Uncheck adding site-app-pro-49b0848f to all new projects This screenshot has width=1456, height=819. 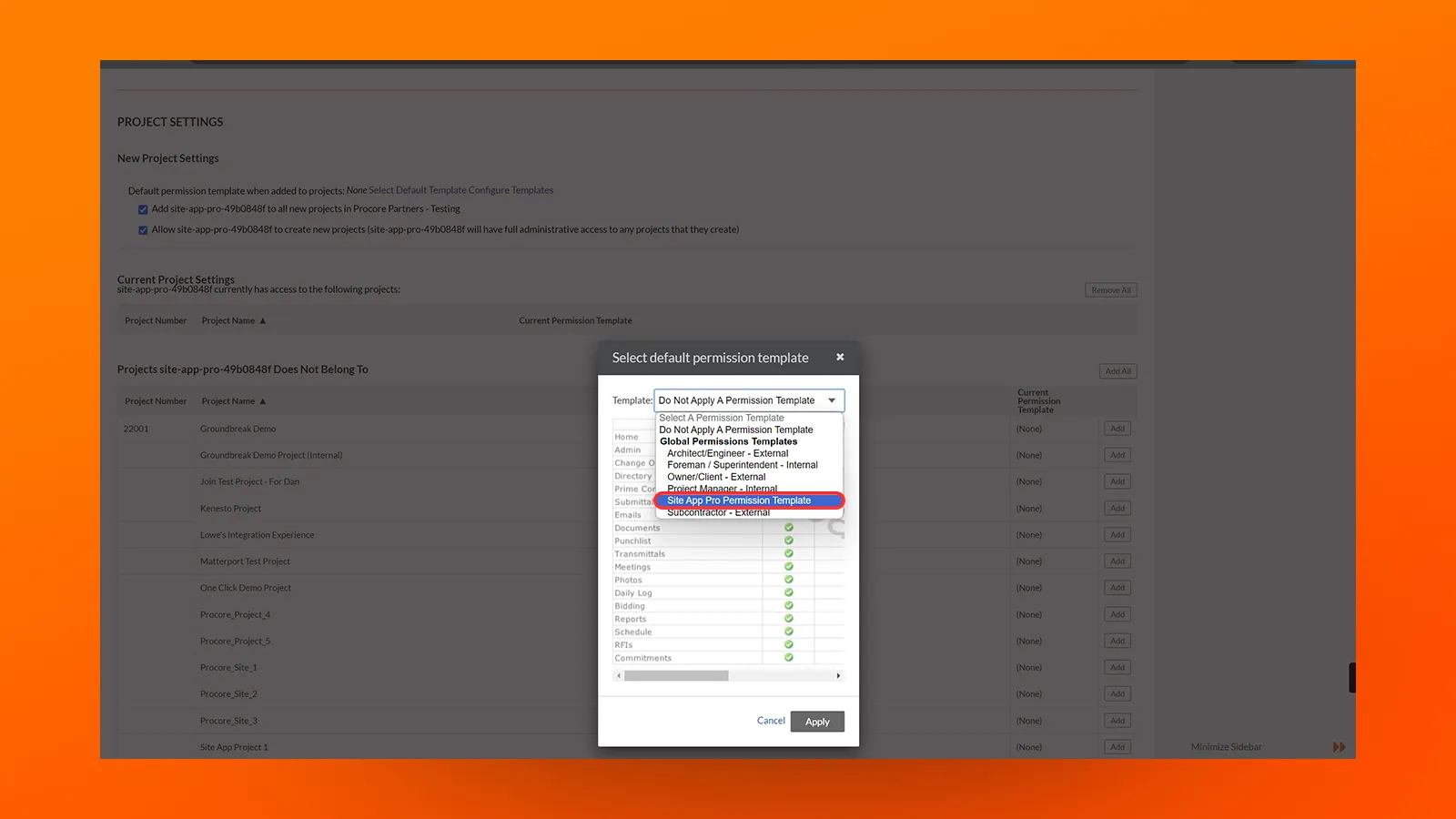[x=143, y=208]
